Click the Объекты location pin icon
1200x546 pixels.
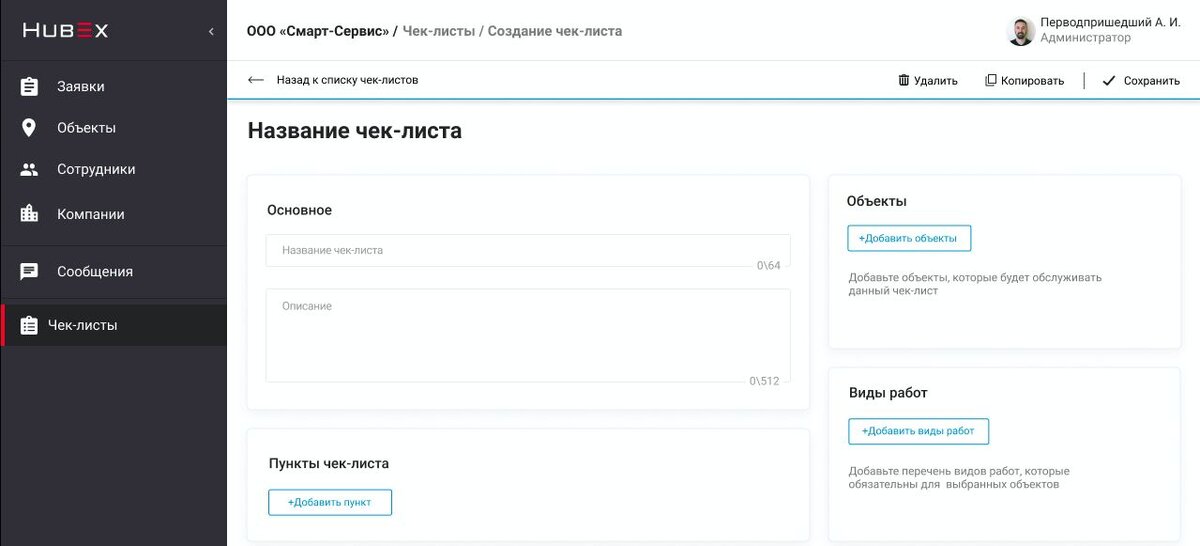click(29, 128)
